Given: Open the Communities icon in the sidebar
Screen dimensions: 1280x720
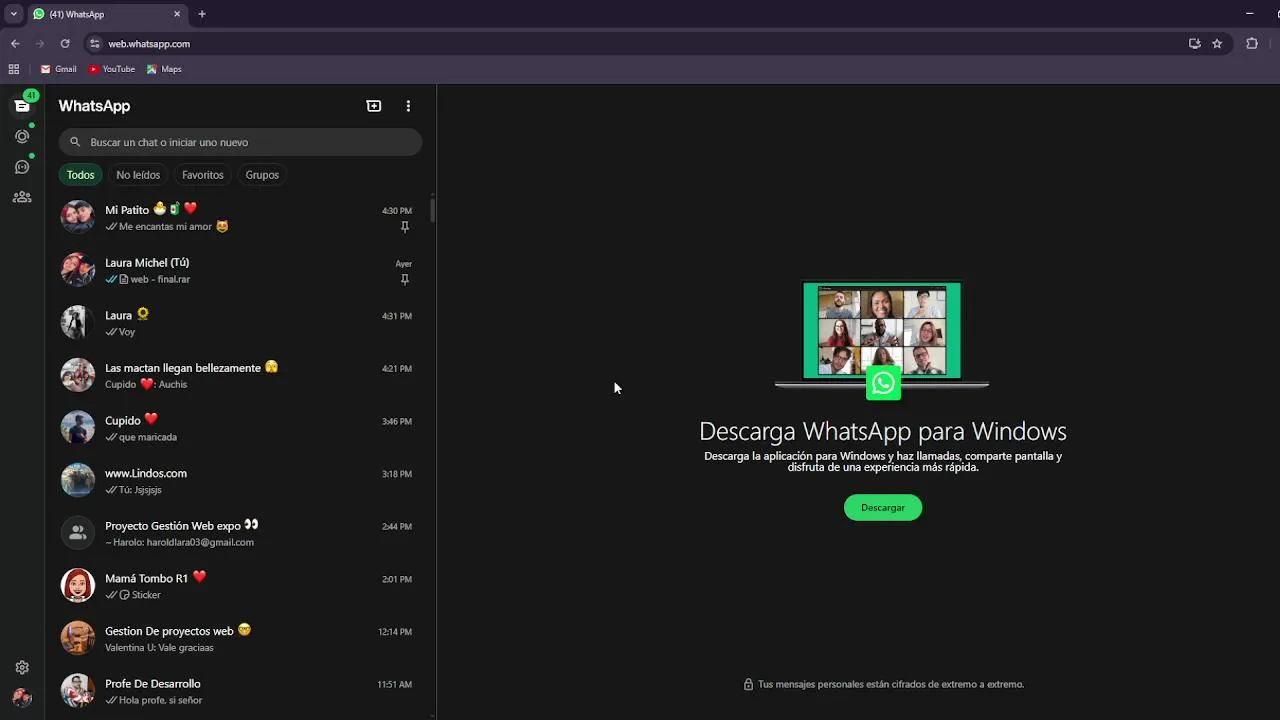Looking at the screenshot, I should 22,197.
